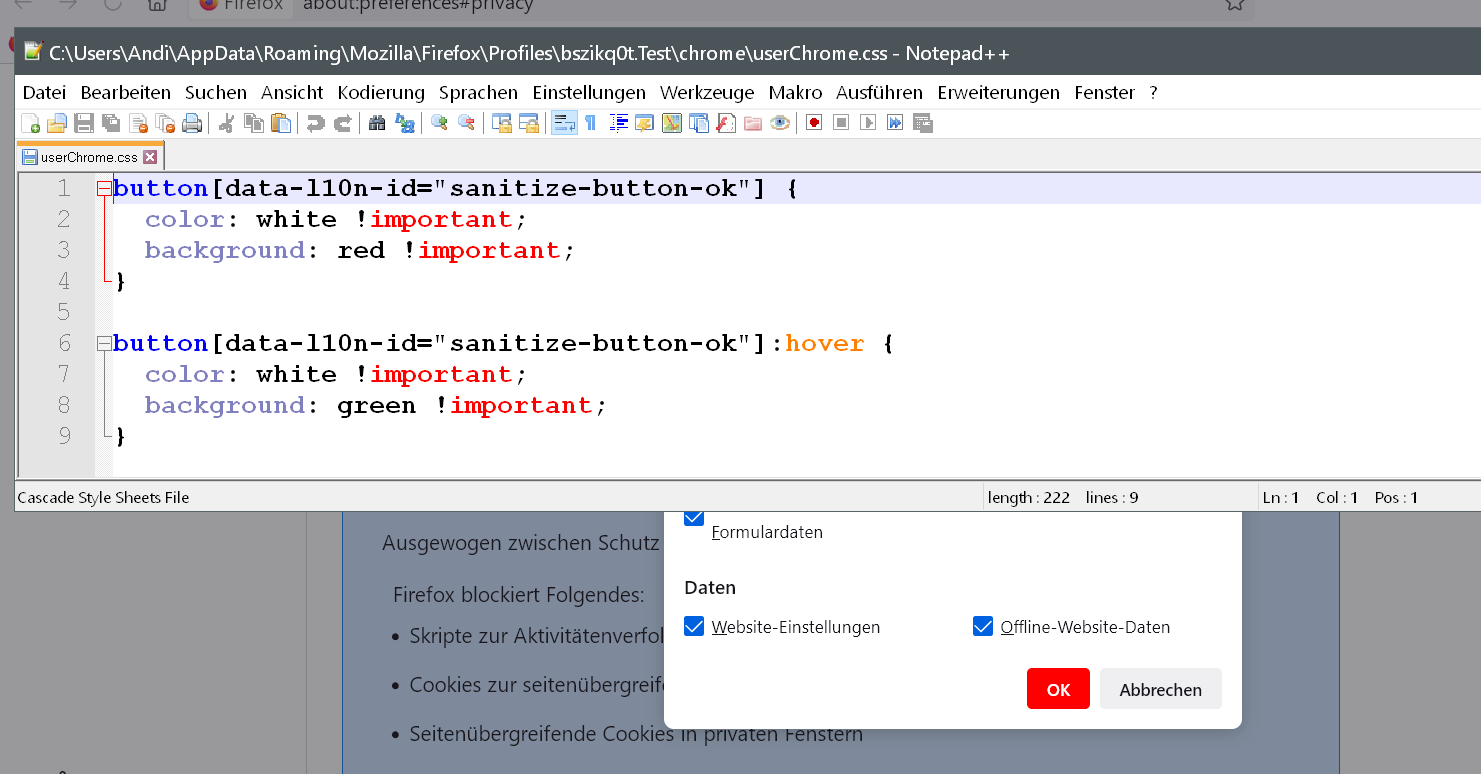Close the userChrome.css tab
Viewport: 1481px width, 774px height.
(150, 157)
